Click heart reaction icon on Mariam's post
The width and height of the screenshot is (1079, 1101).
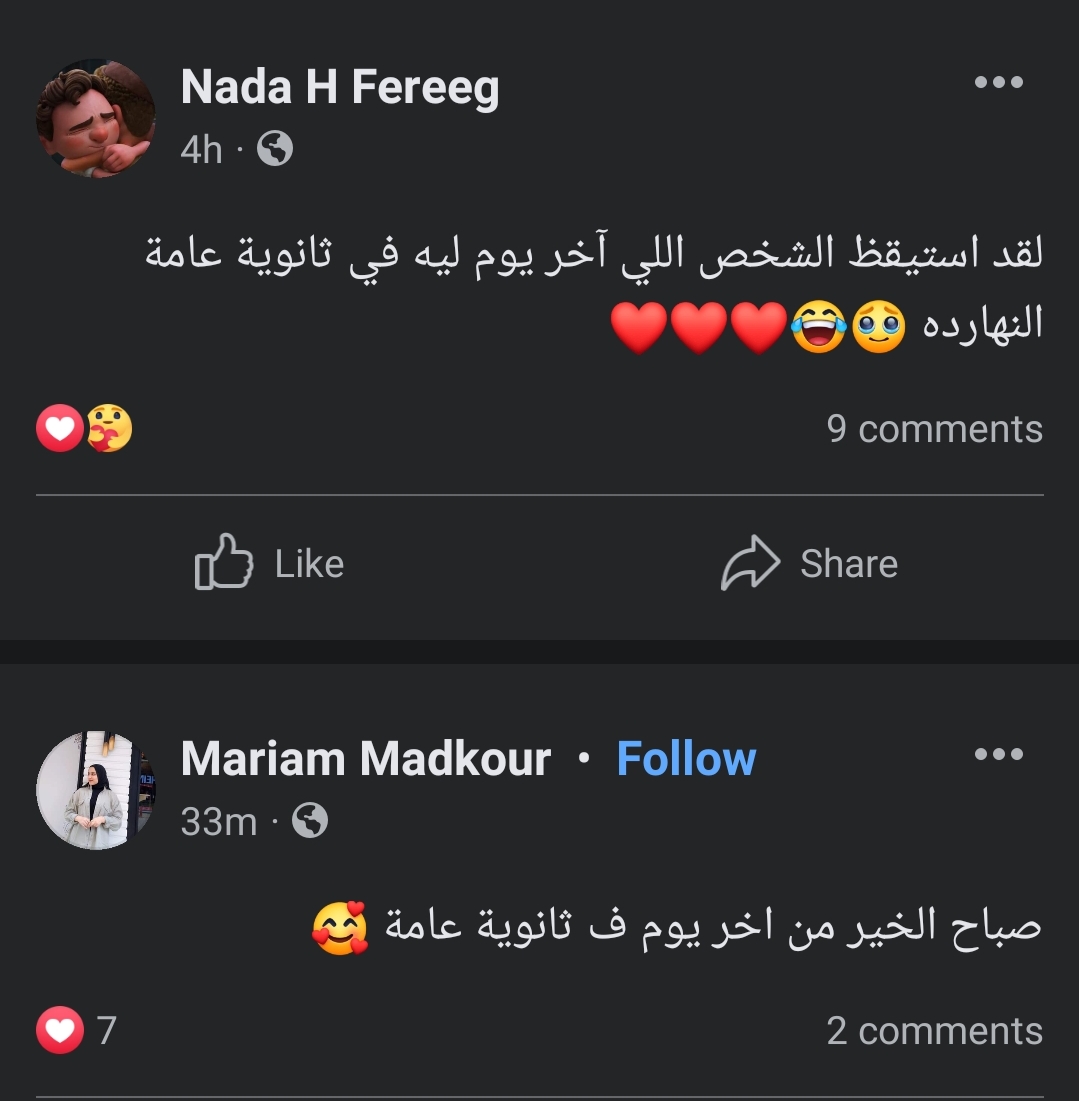(60, 1030)
